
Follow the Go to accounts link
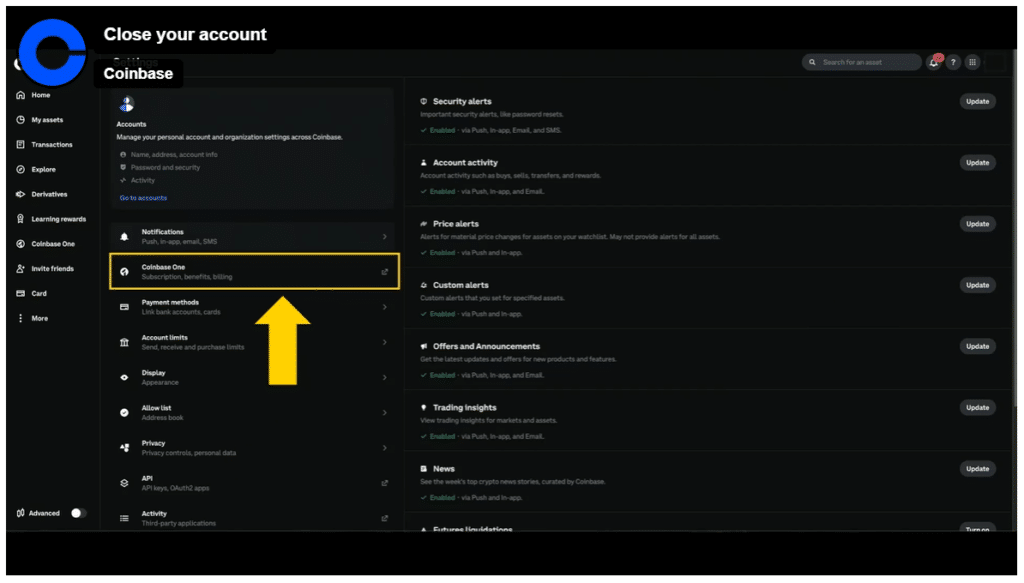pos(143,198)
